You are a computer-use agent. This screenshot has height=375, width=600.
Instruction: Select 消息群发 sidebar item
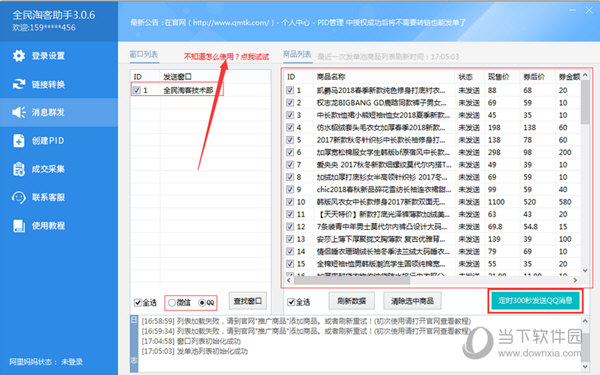point(59,112)
